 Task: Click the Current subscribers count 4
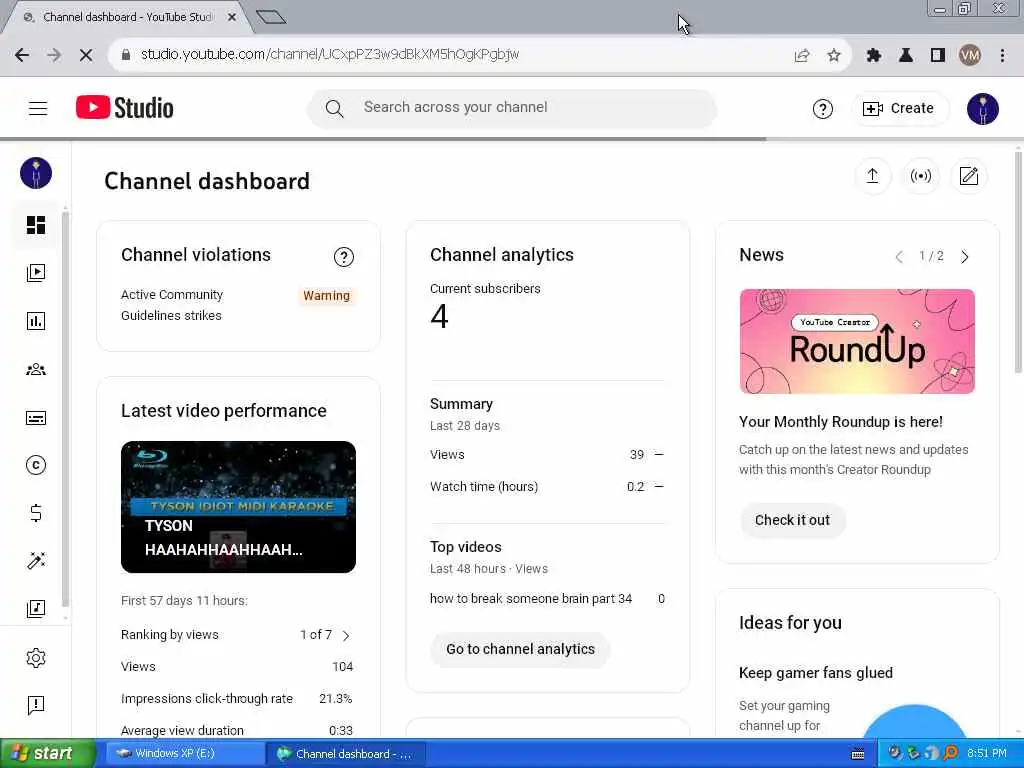[440, 317]
